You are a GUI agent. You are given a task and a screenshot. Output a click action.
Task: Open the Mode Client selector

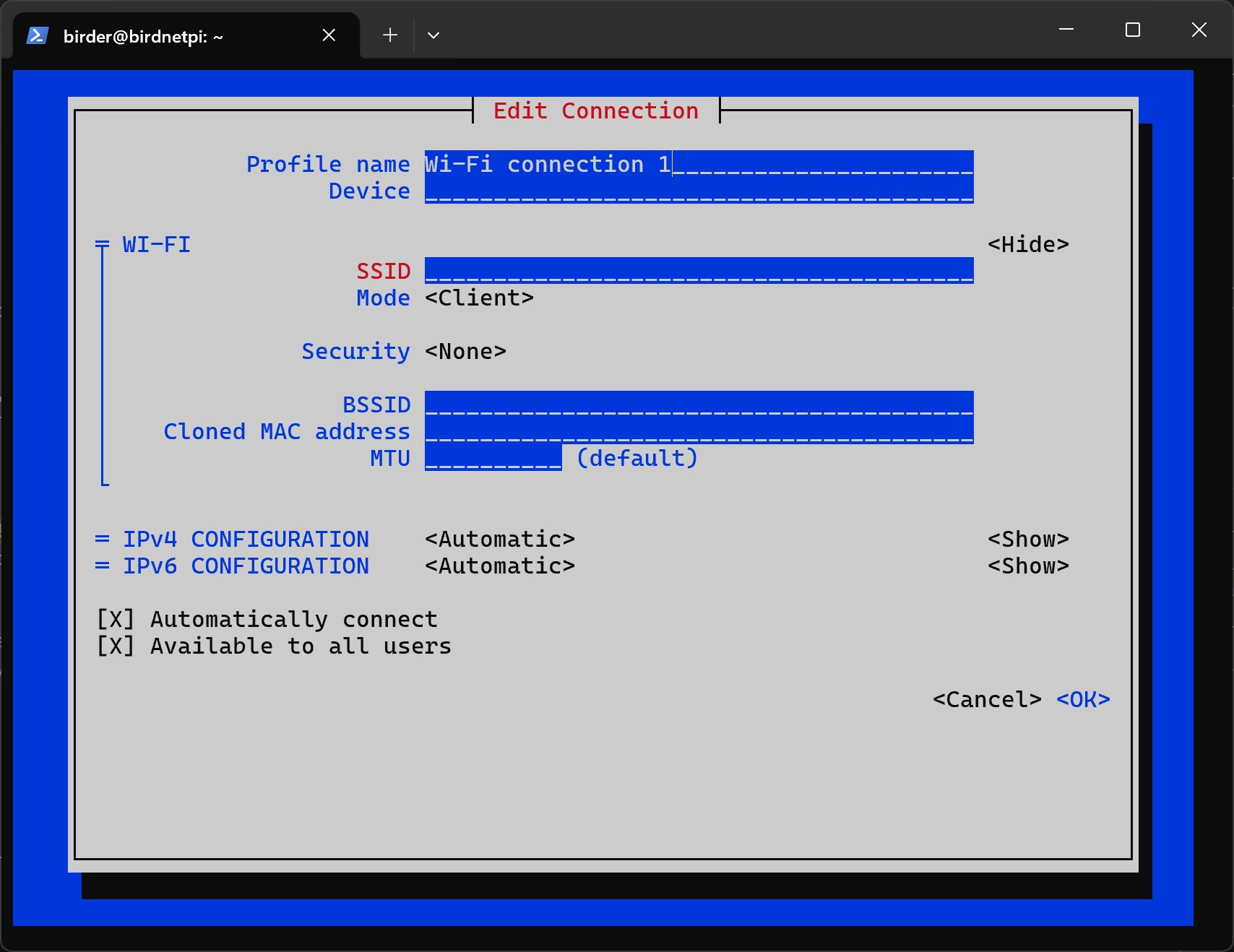[x=479, y=298]
